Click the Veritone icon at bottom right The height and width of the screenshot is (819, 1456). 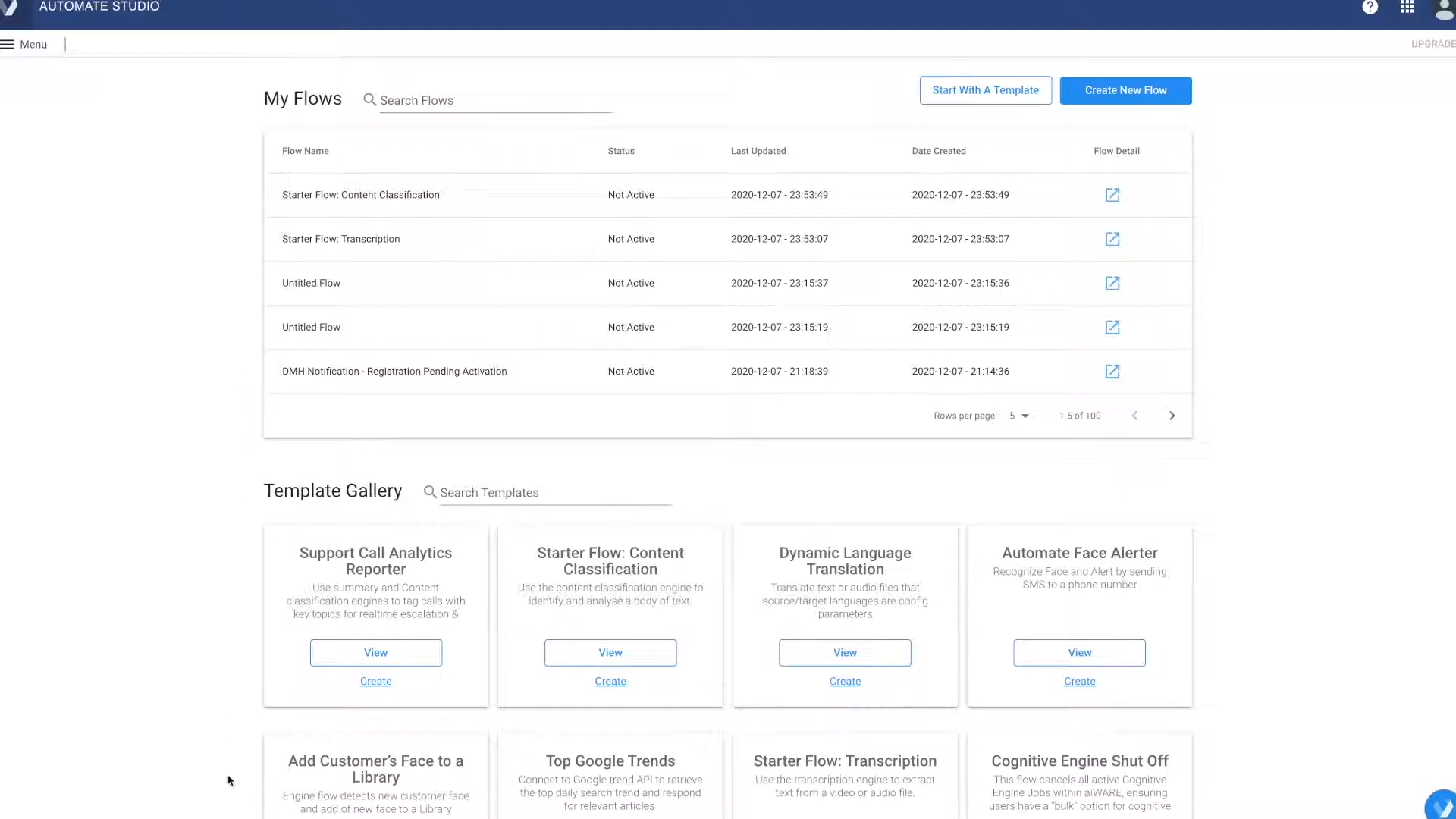(x=1442, y=806)
